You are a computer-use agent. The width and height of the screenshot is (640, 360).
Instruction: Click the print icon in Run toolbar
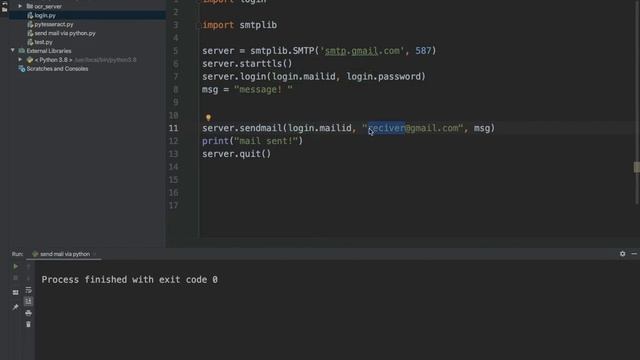tap(28, 313)
